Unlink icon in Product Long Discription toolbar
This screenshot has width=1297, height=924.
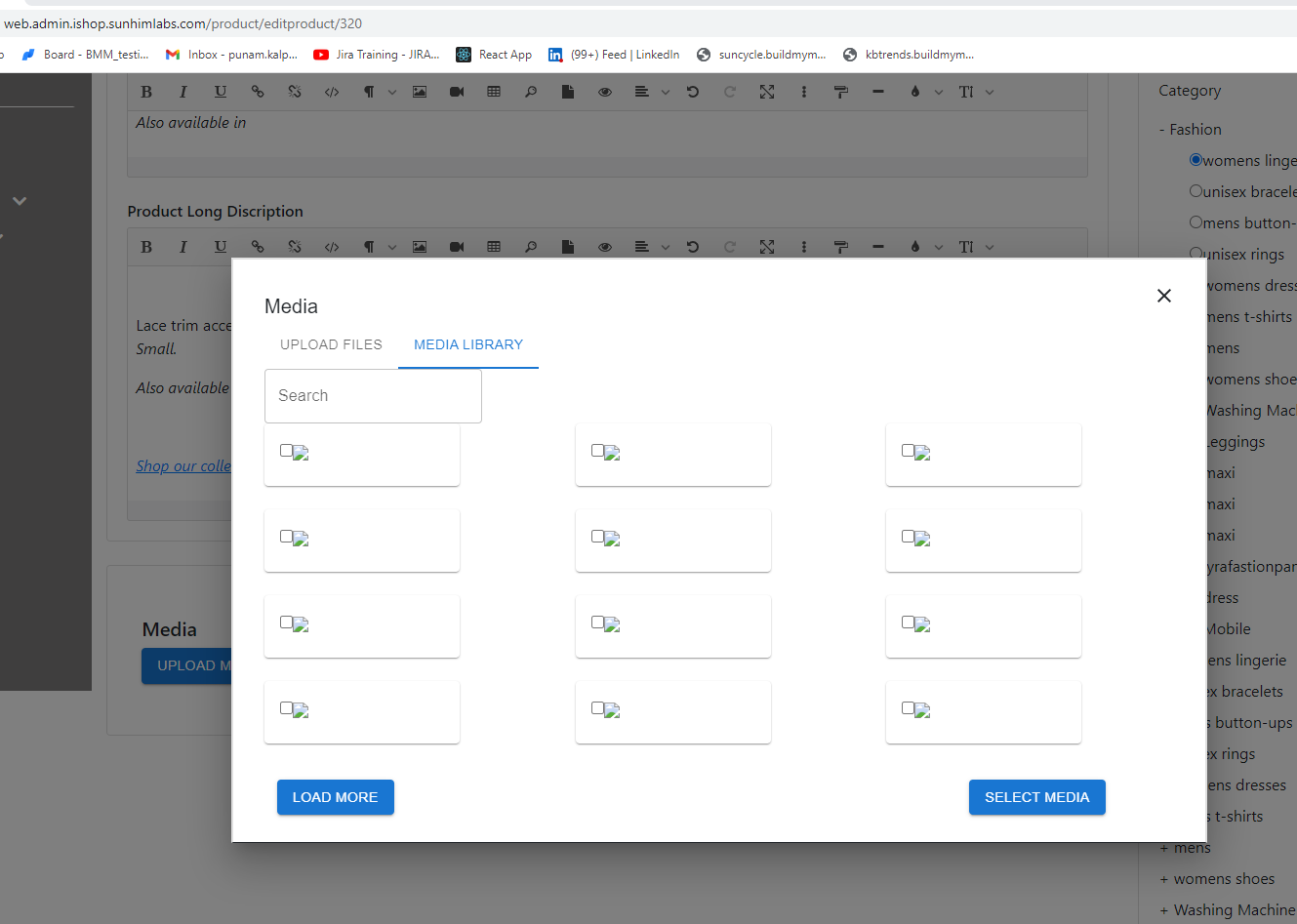point(295,247)
